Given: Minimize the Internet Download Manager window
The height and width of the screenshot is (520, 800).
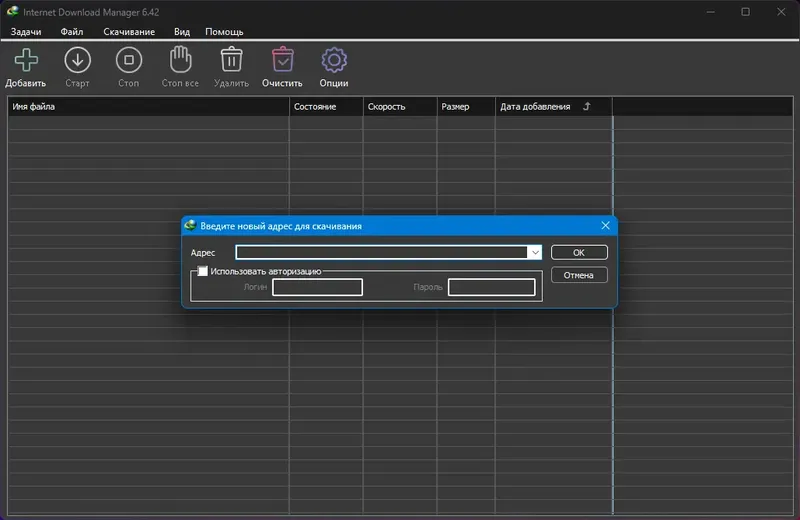Looking at the screenshot, I should (711, 12).
